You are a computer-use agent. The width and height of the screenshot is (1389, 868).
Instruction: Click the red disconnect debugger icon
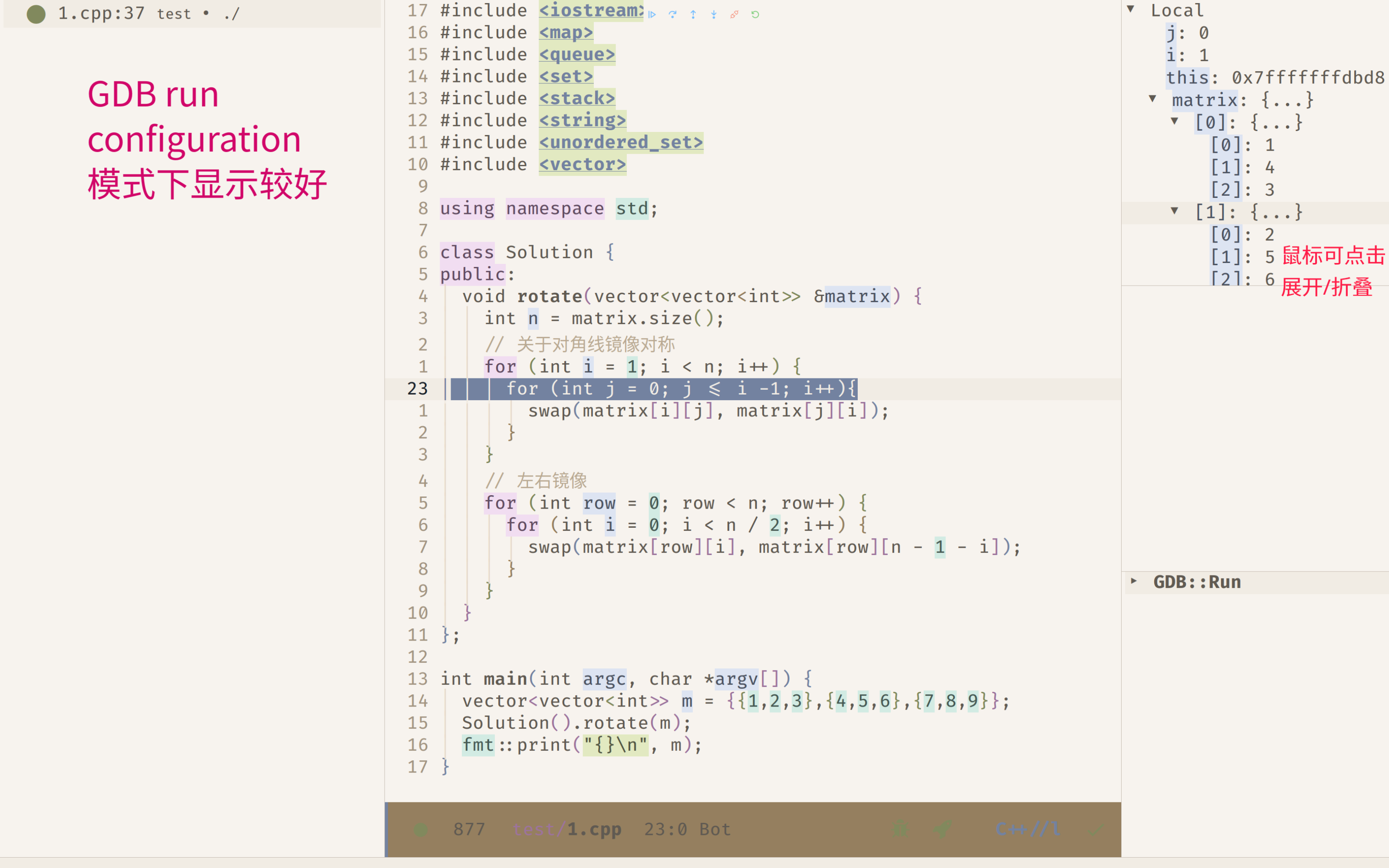735,14
